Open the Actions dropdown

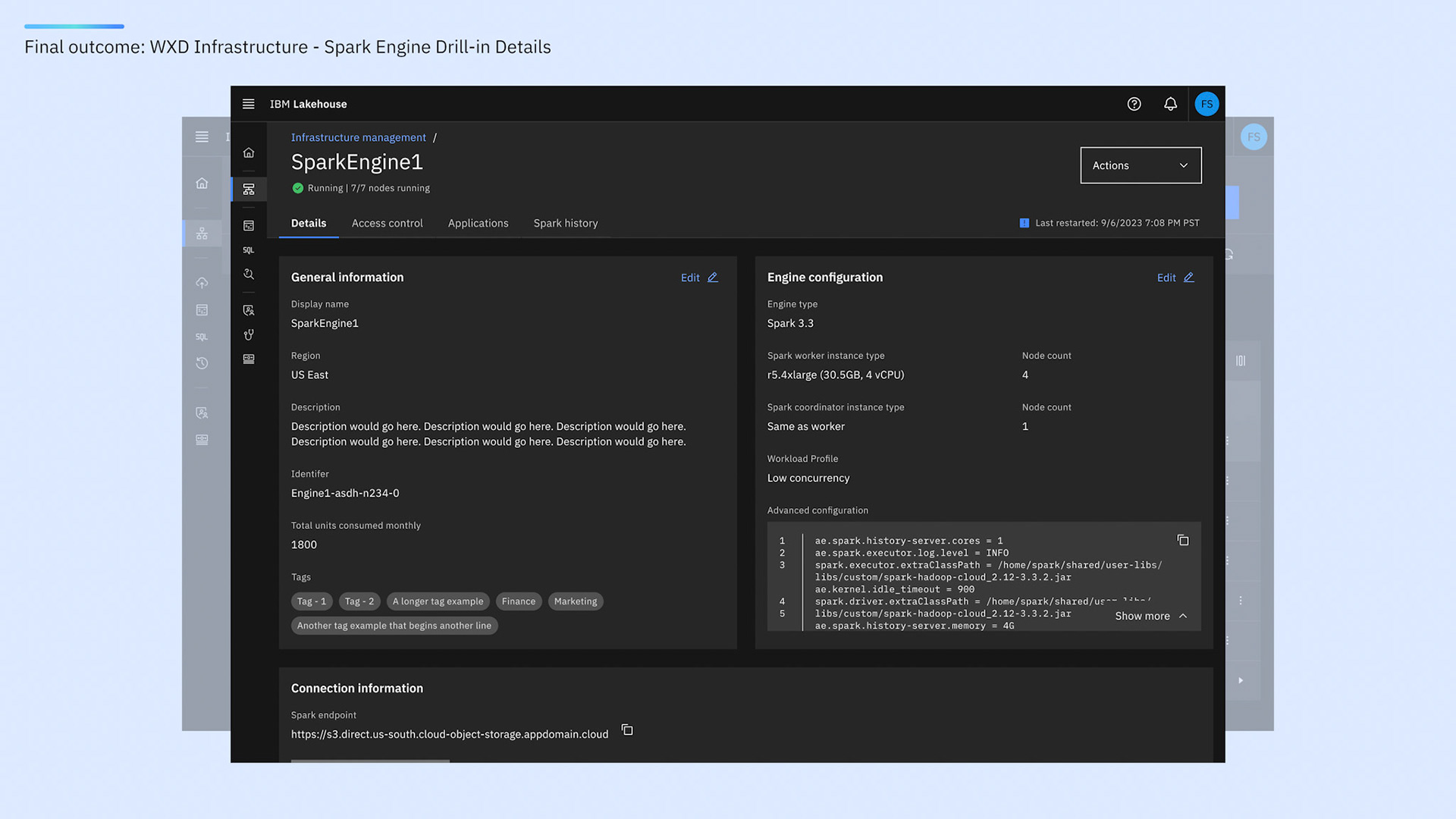1141,165
